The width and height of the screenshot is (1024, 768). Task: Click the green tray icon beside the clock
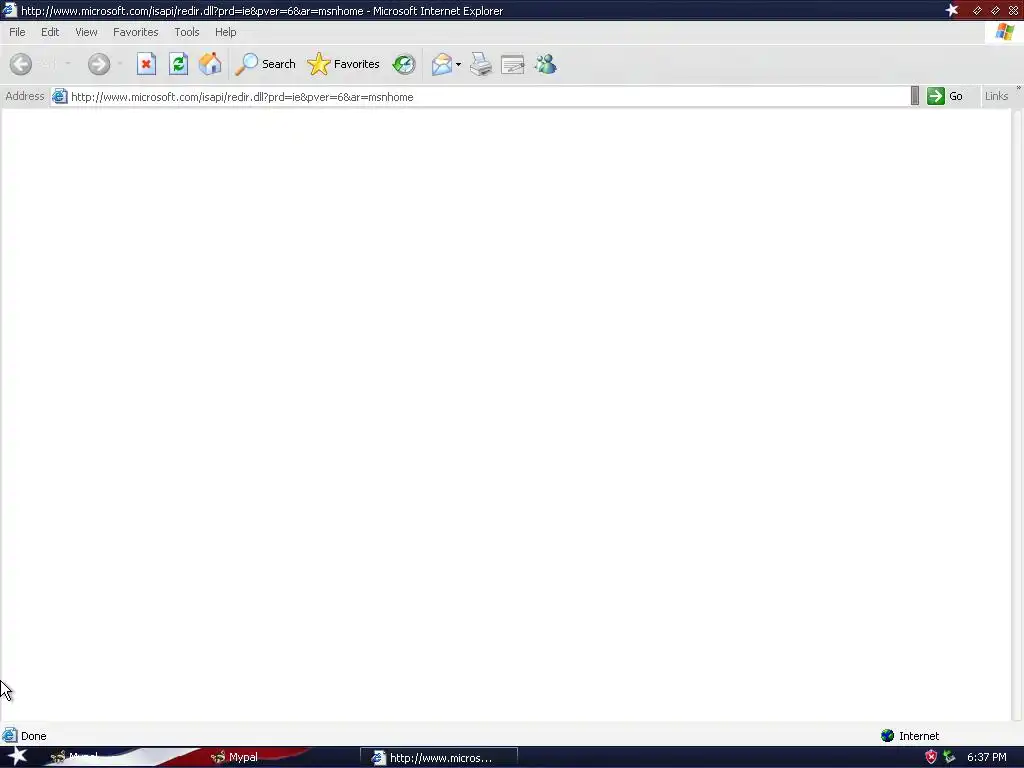pyautogui.click(x=950, y=757)
